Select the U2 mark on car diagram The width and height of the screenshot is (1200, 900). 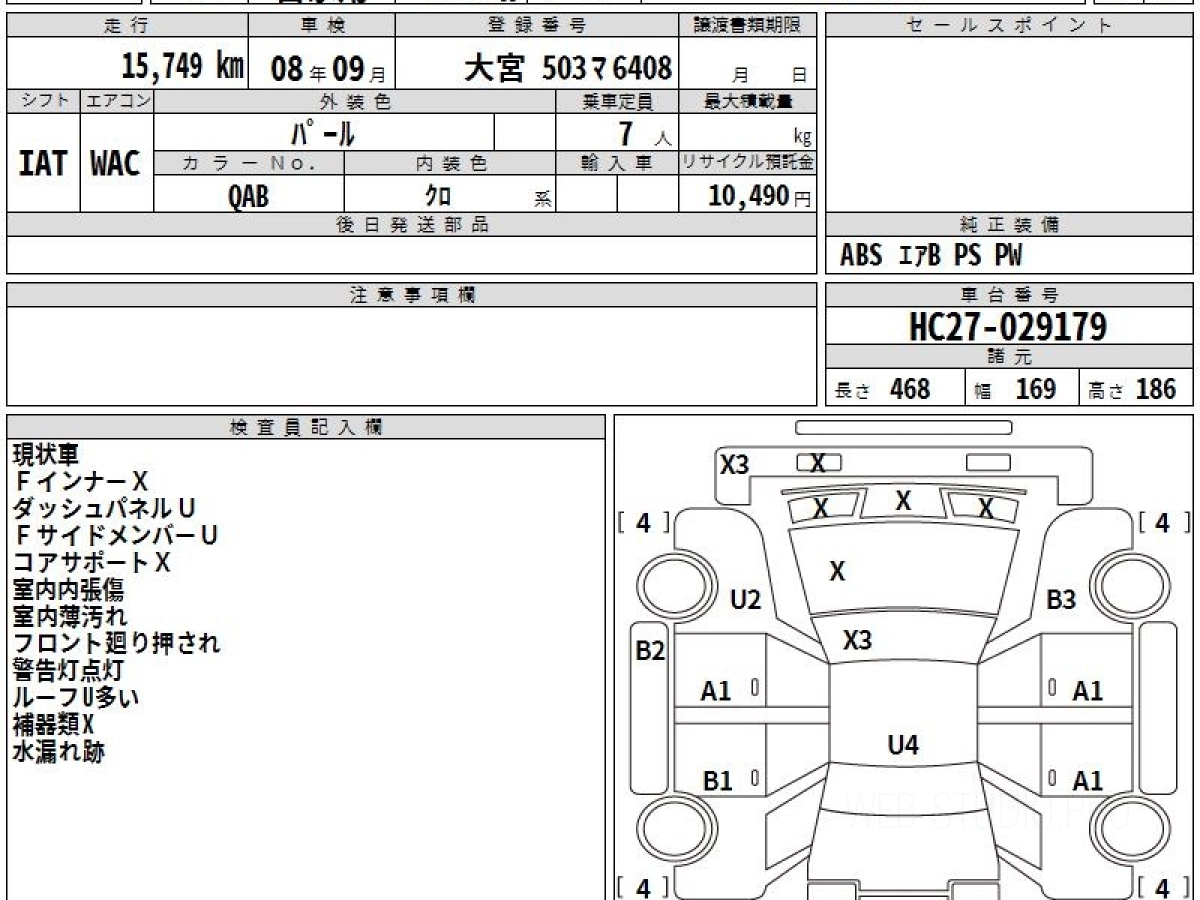coord(745,600)
